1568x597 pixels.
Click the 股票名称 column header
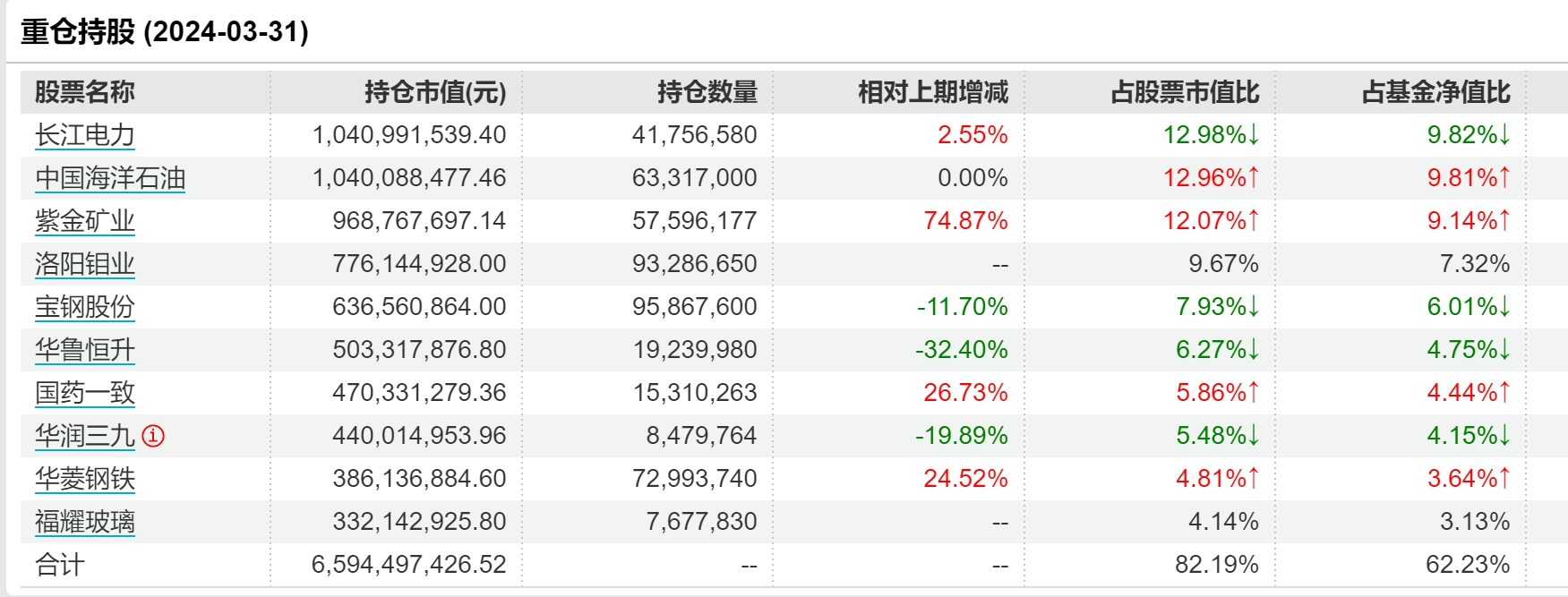point(85,92)
